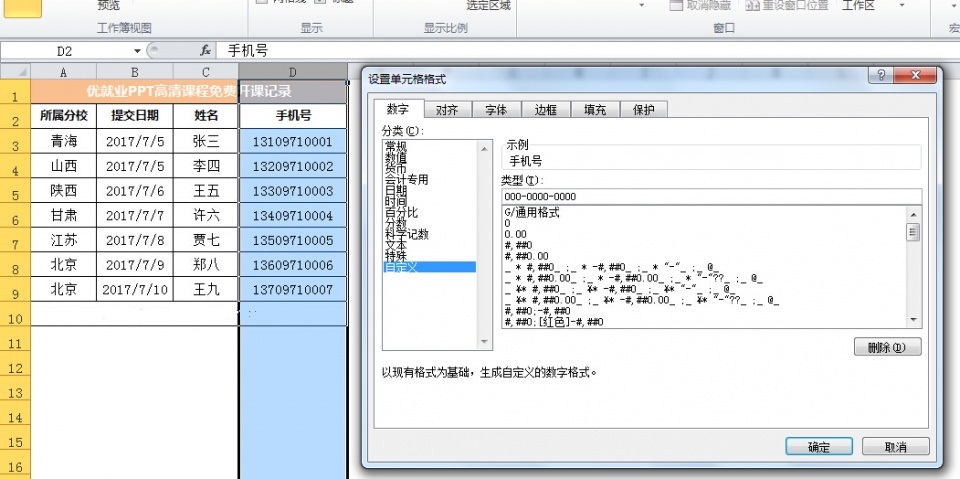Image resolution: width=960 pixels, height=479 pixels.
Task: Open the 字体 tab
Action: [x=496, y=110]
